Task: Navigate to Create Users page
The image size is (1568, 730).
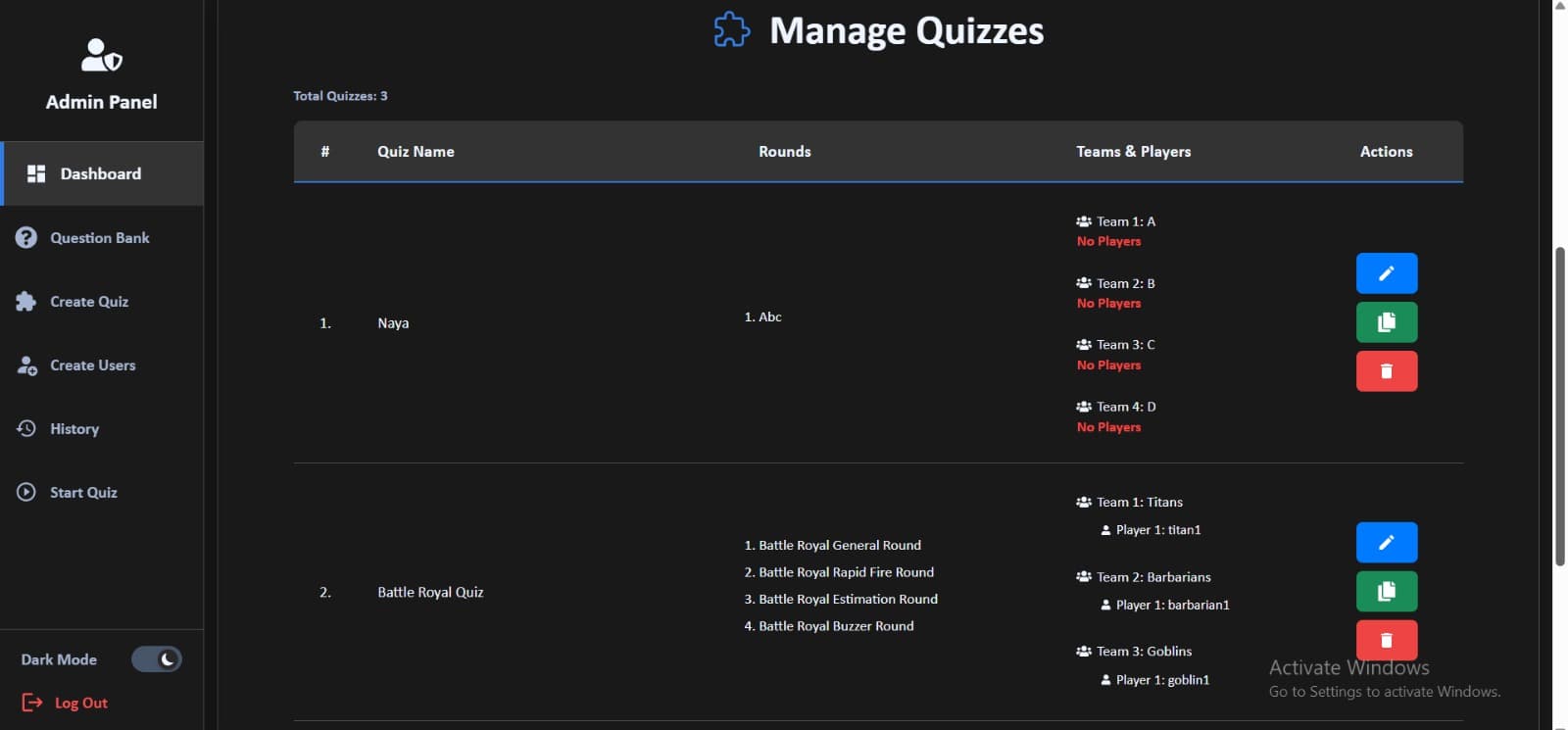Action: click(92, 365)
